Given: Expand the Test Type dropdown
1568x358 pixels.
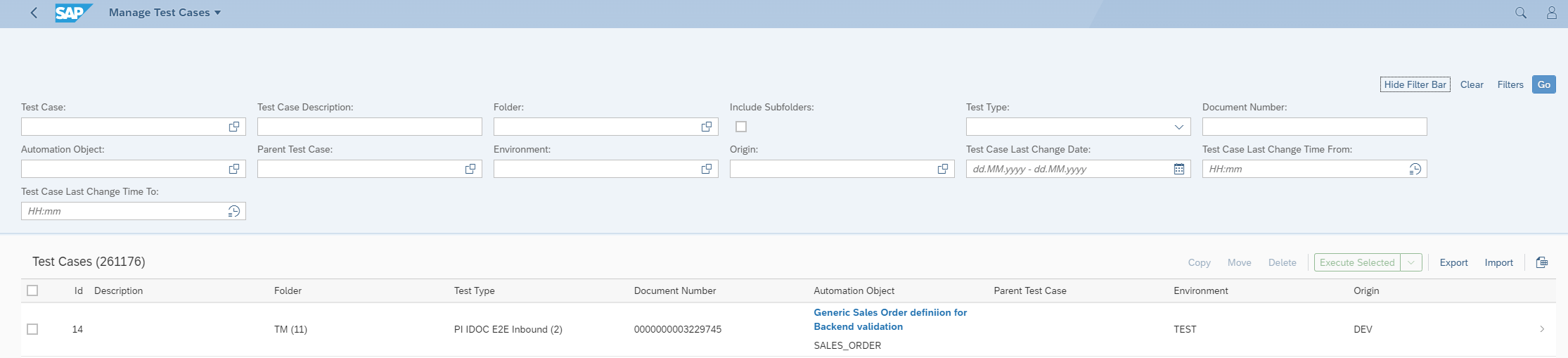Looking at the screenshot, I should click(1179, 127).
